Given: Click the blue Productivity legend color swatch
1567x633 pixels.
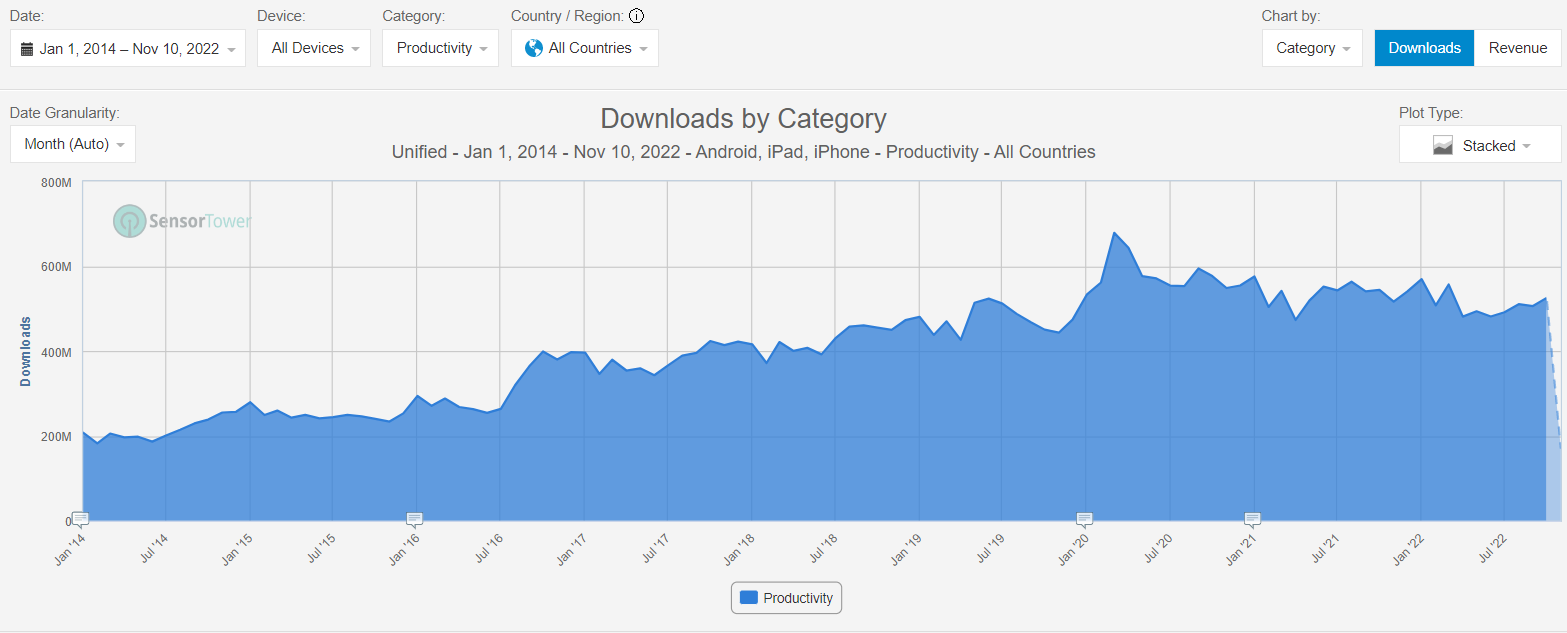Looking at the screenshot, I should coord(748,598).
